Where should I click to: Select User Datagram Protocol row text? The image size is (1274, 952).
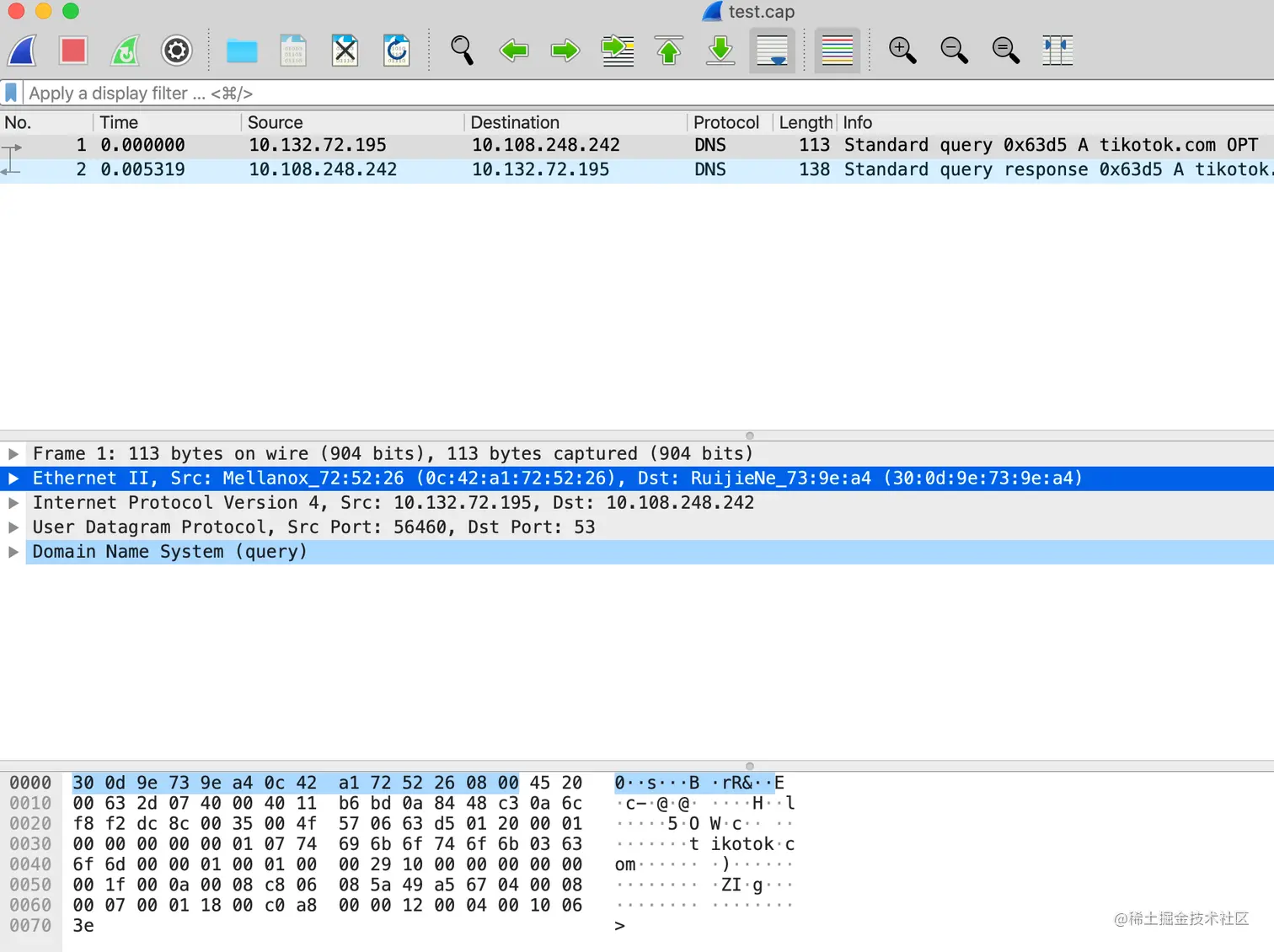point(313,527)
